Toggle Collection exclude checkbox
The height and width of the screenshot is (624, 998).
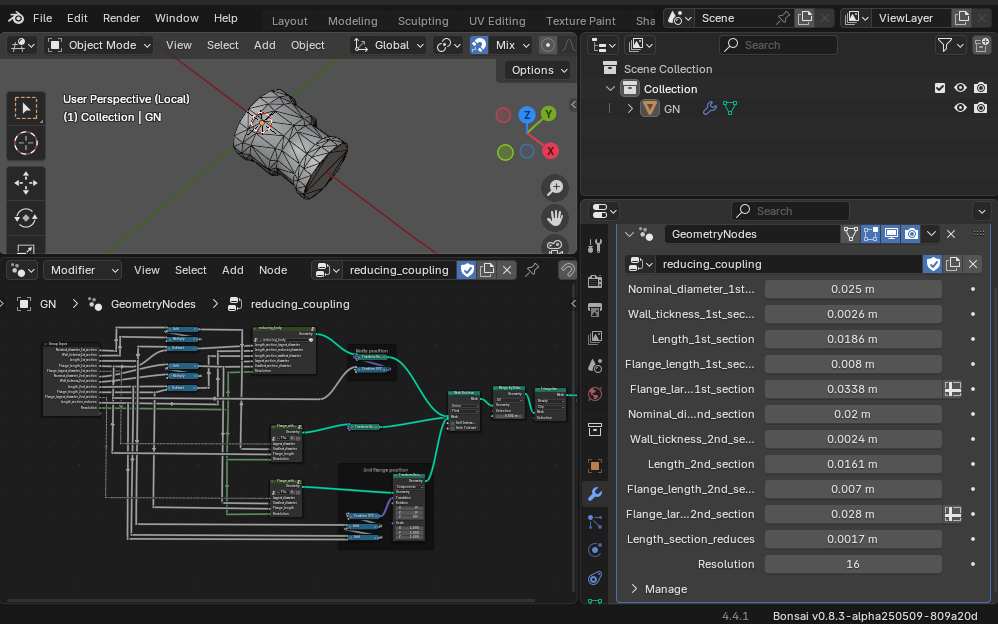(x=939, y=89)
